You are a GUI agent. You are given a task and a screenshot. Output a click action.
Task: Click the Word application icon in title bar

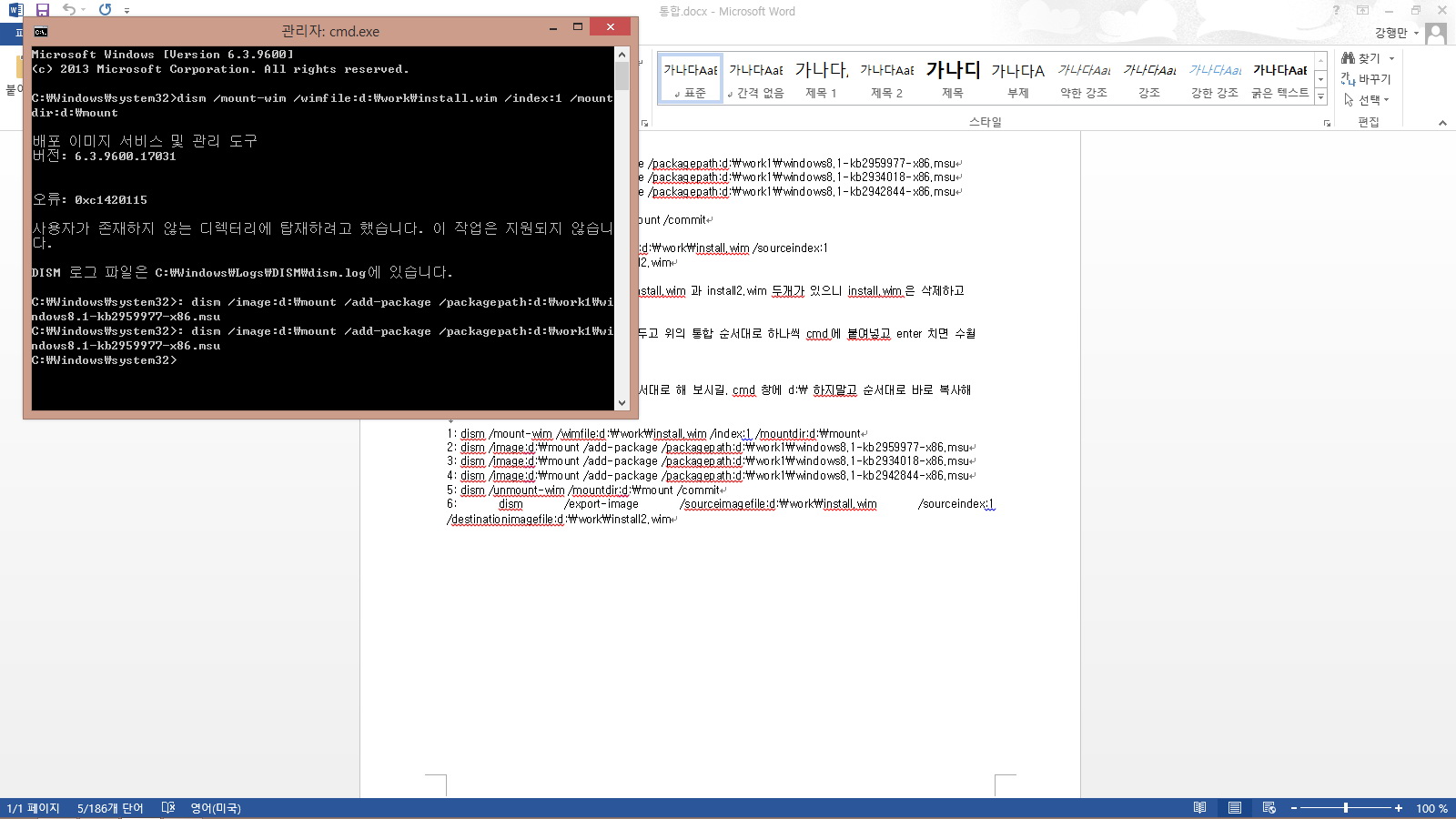[x=15, y=10]
